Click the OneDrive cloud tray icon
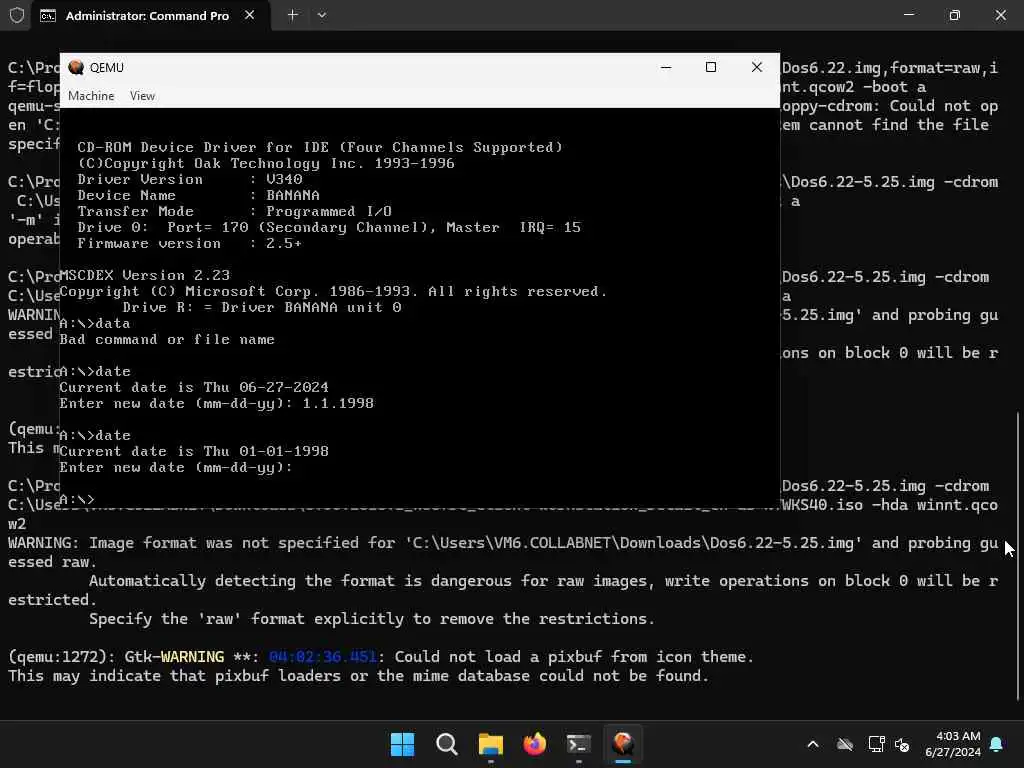This screenshot has width=1024, height=768. click(845, 744)
